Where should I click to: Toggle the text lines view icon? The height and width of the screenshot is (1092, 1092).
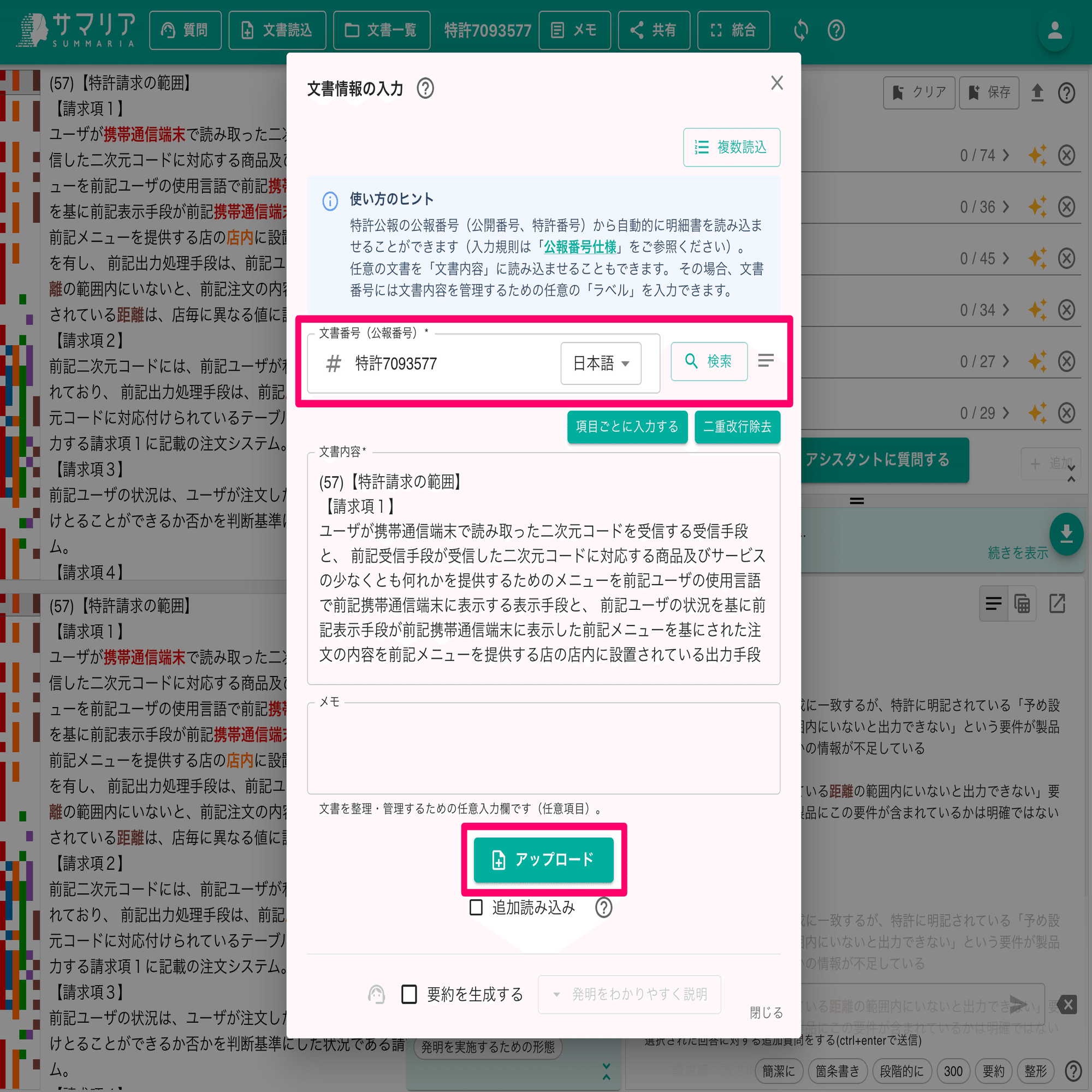tap(993, 604)
